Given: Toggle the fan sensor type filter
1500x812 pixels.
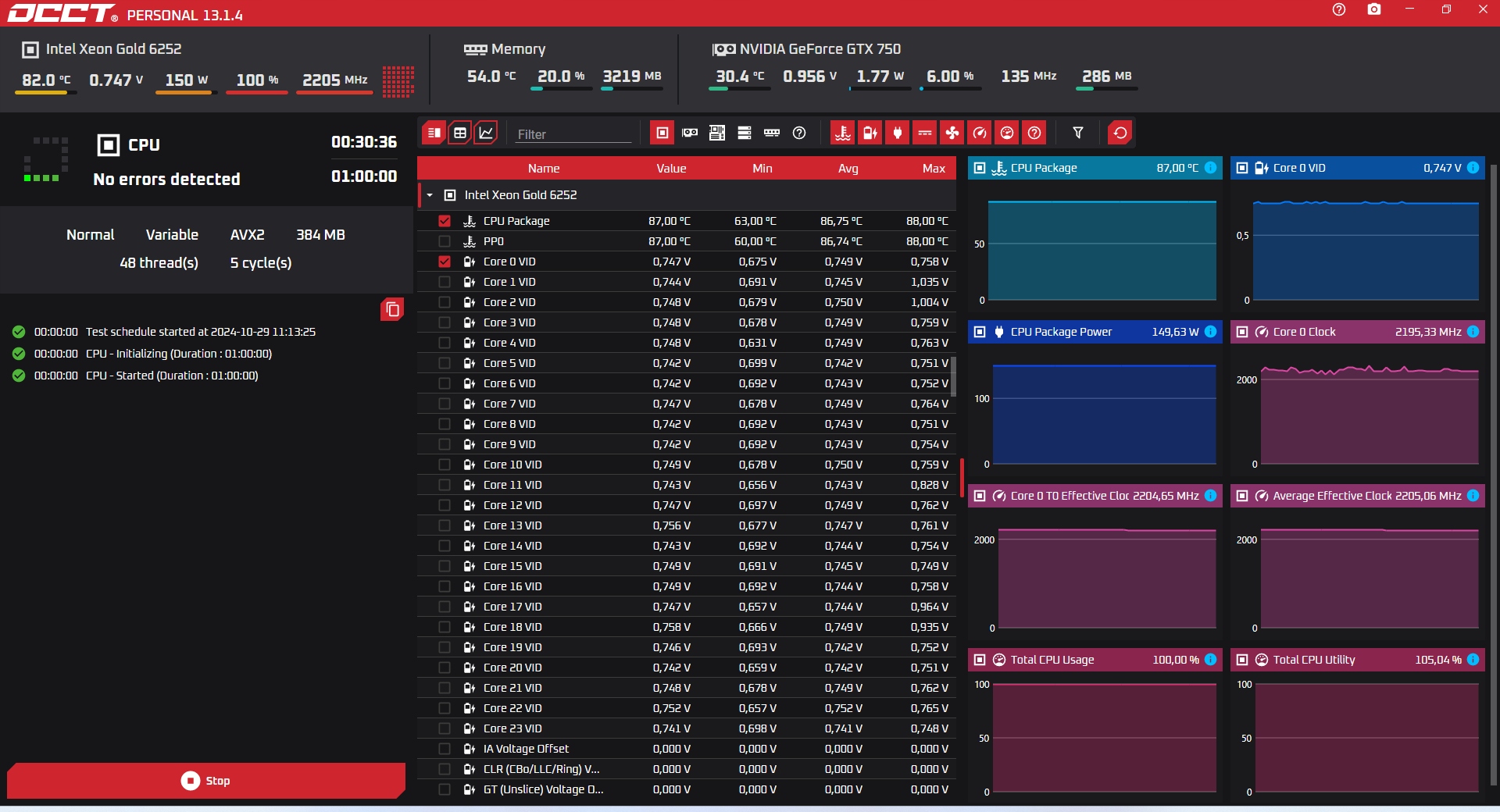Looking at the screenshot, I should [x=952, y=133].
